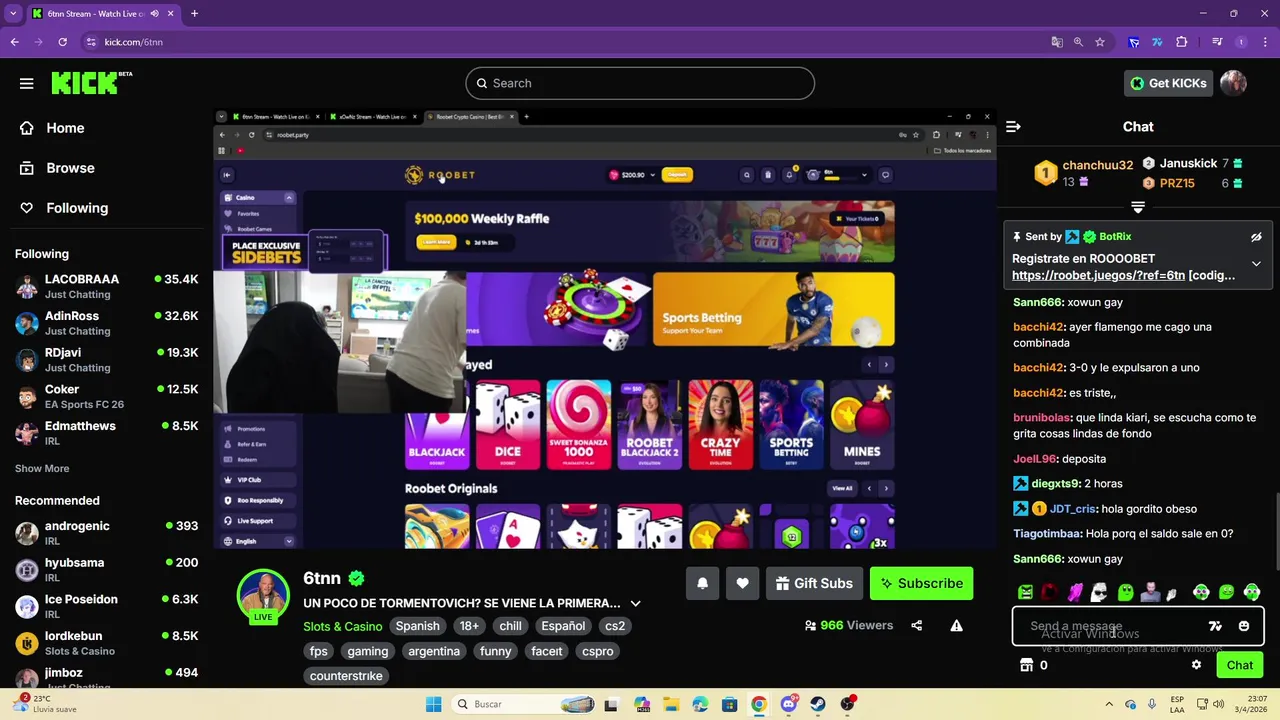Open the channel shop icon below chat
Viewport: 1280px width, 720px height.
pyautogui.click(x=1026, y=665)
